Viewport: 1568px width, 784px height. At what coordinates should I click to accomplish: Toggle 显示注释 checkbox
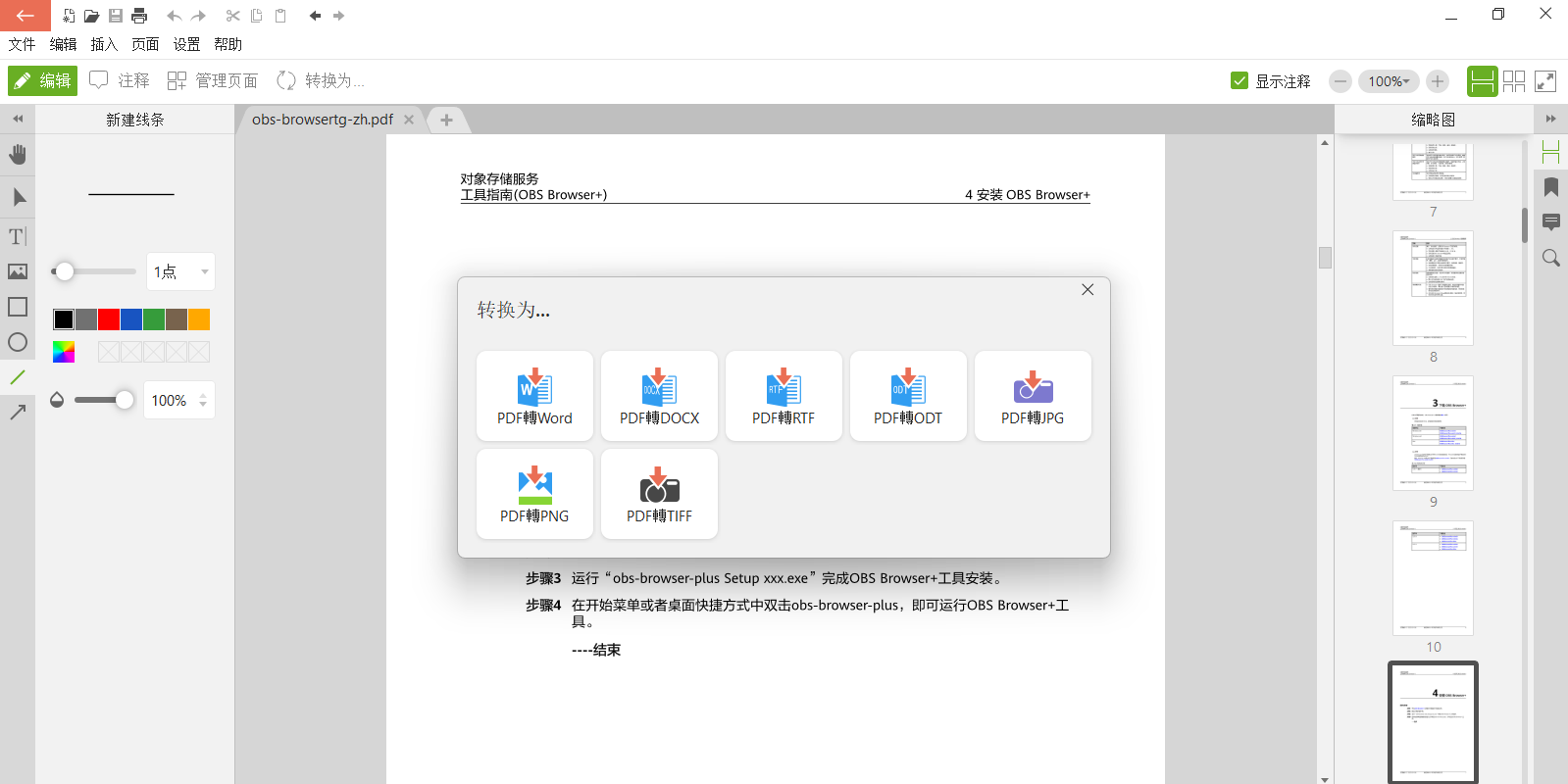tap(1239, 80)
